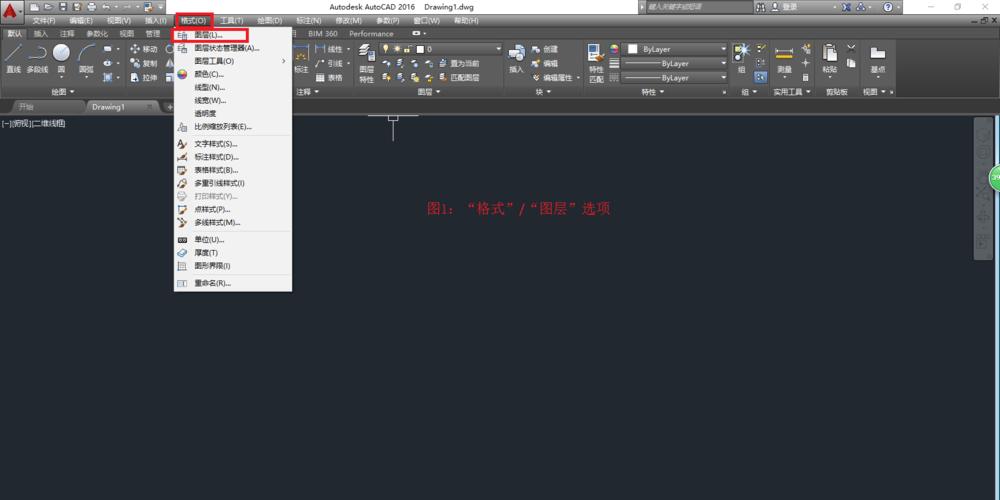Viewport: 1000px width, 500px height.
Task: Select the 圆 (Circle) tool
Action: (61, 59)
